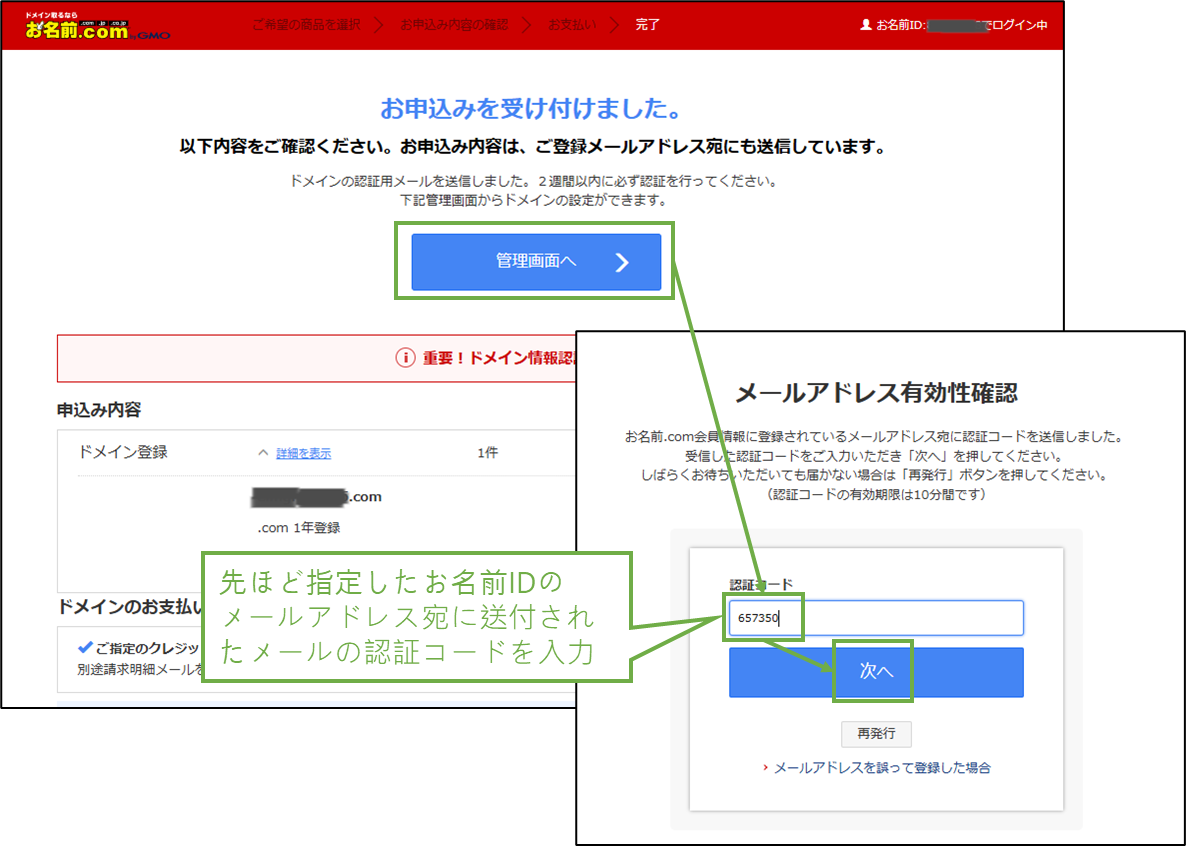Click the info icon in the 重要 notice
1186x846 pixels.
tap(405, 358)
